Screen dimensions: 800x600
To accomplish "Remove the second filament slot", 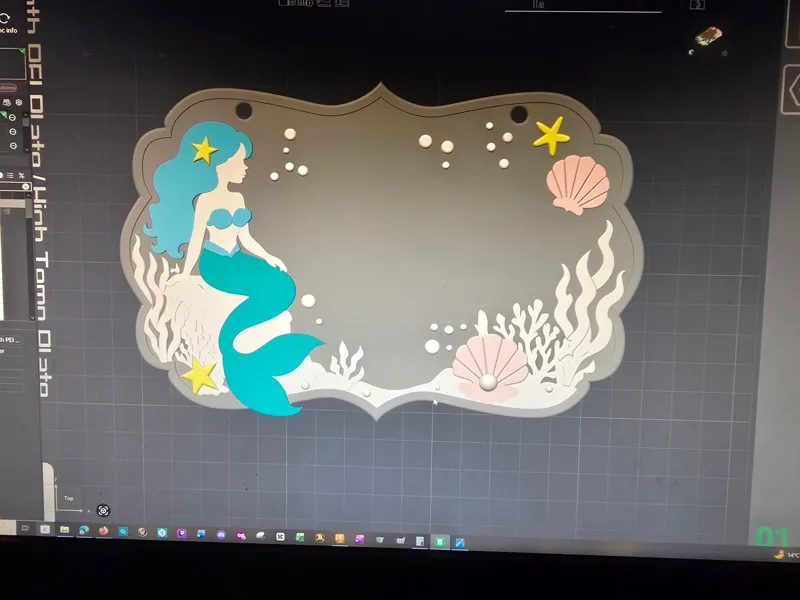I will click(13, 132).
